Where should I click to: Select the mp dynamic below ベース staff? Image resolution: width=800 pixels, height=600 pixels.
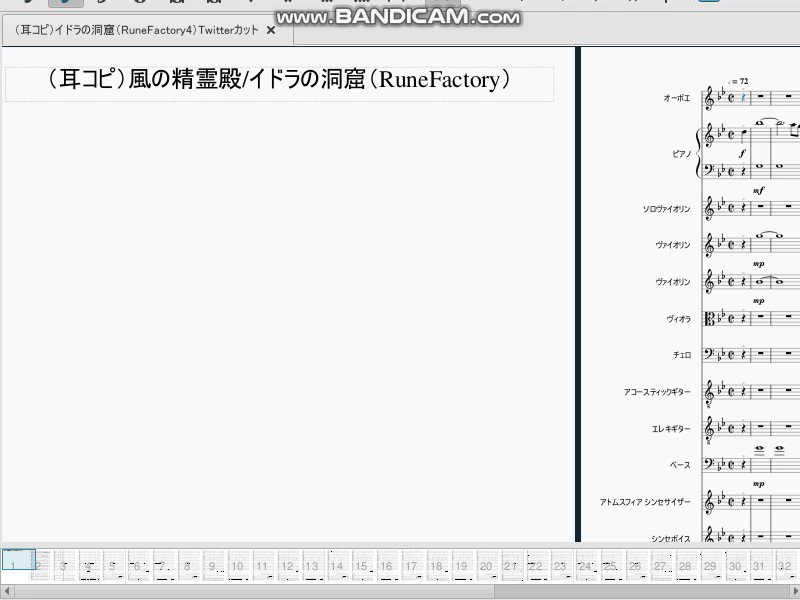click(759, 484)
